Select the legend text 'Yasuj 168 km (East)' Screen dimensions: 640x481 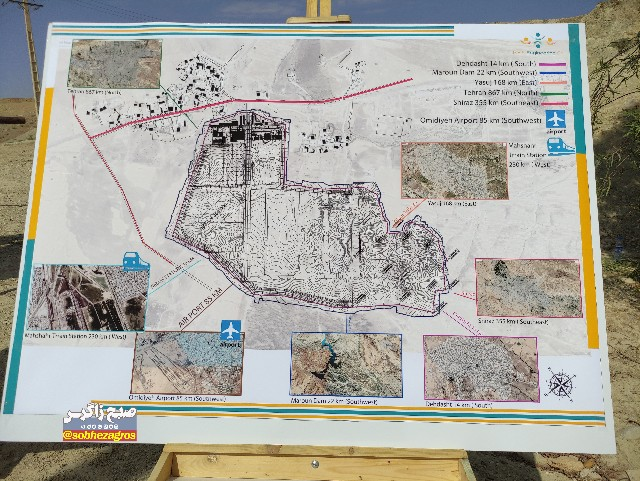[x=504, y=82]
